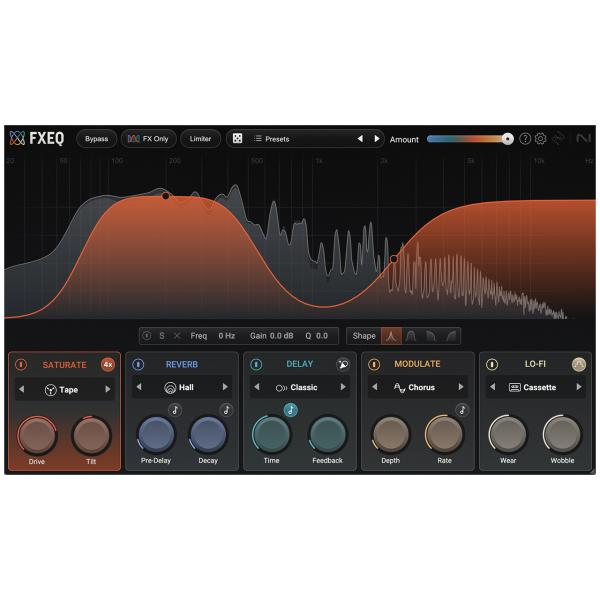Select next reverb type after Hall
Viewport: 600px width, 600px height.
click(x=225, y=387)
